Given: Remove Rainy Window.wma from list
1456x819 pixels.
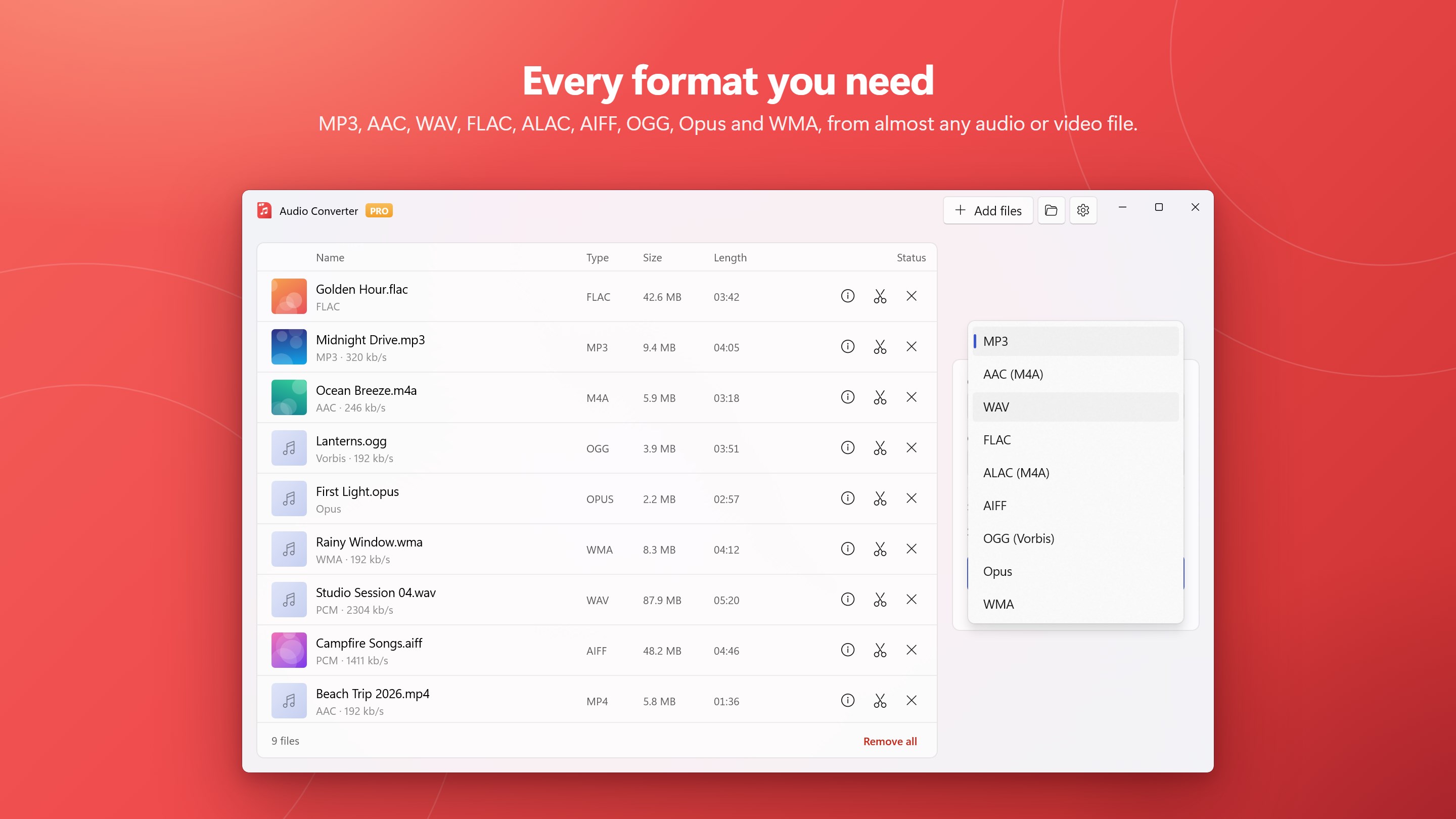Looking at the screenshot, I should [911, 549].
